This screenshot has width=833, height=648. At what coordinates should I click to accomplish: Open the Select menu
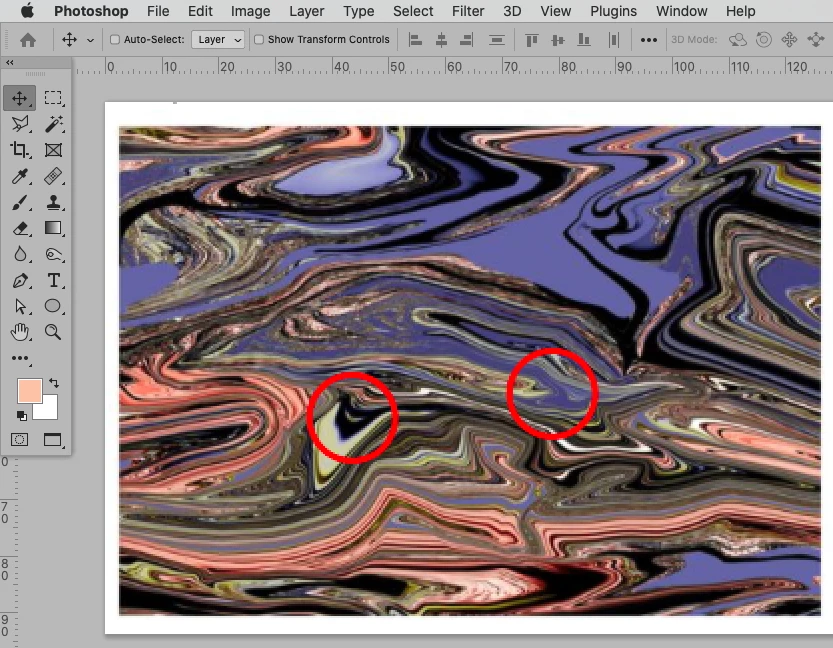pos(413,11)
